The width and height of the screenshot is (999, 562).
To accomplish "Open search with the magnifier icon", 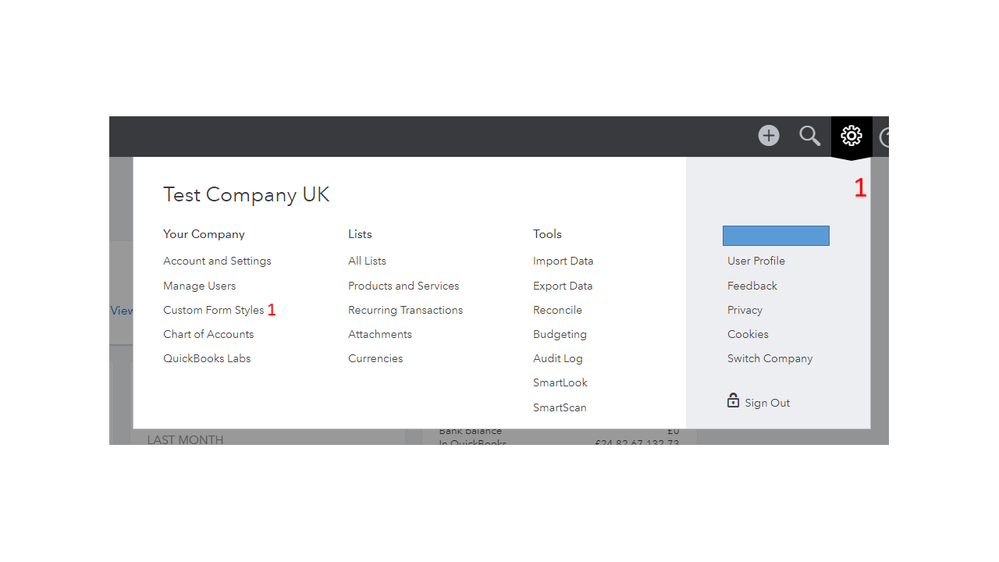I will (x=809, y=136).
